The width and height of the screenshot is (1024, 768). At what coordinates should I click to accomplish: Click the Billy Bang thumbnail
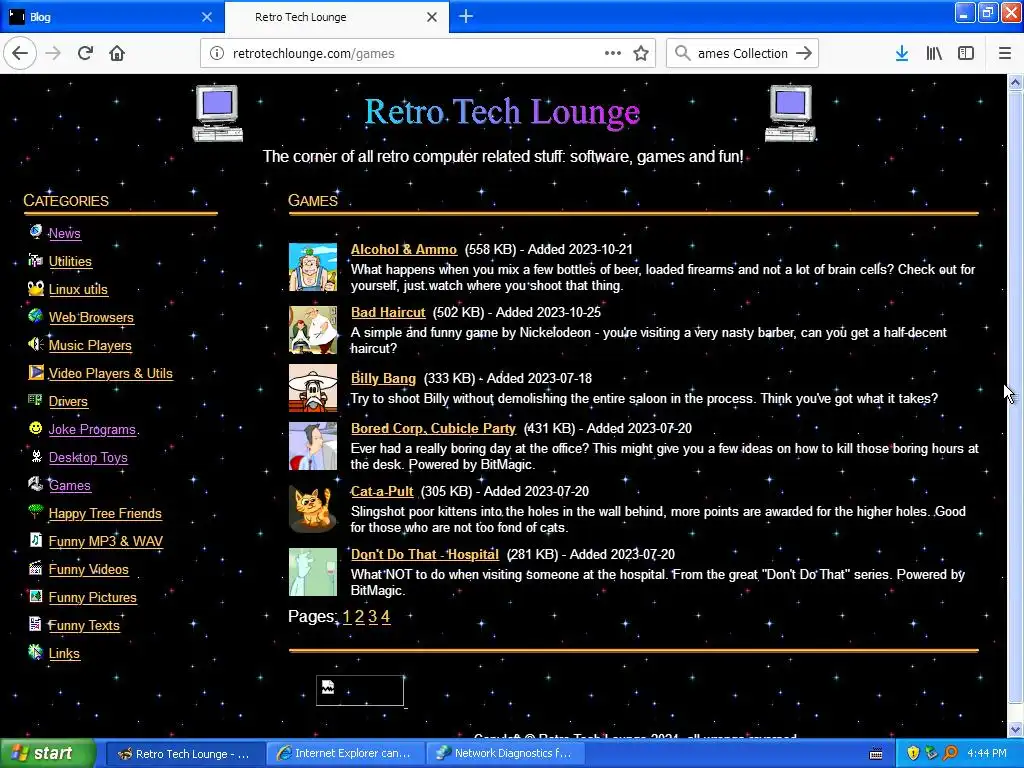click(x=313, y=388)
